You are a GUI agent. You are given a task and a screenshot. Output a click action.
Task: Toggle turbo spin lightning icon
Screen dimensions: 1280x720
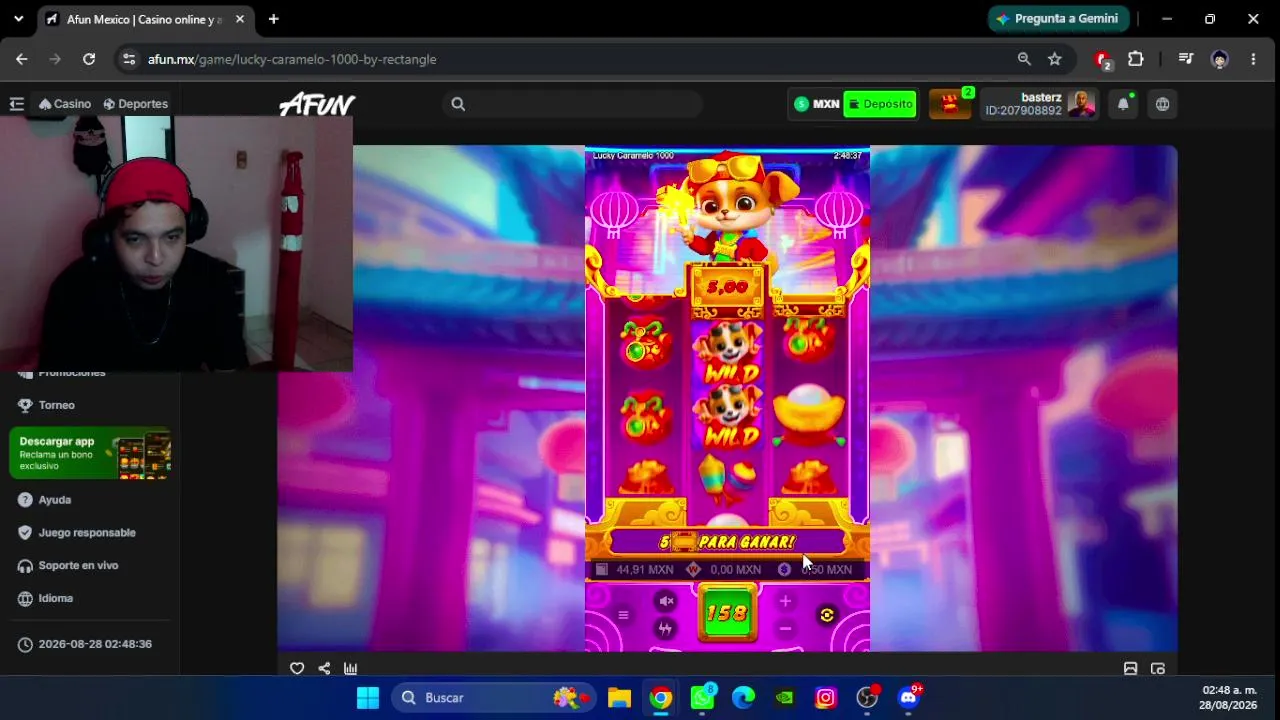coord(666,629)
